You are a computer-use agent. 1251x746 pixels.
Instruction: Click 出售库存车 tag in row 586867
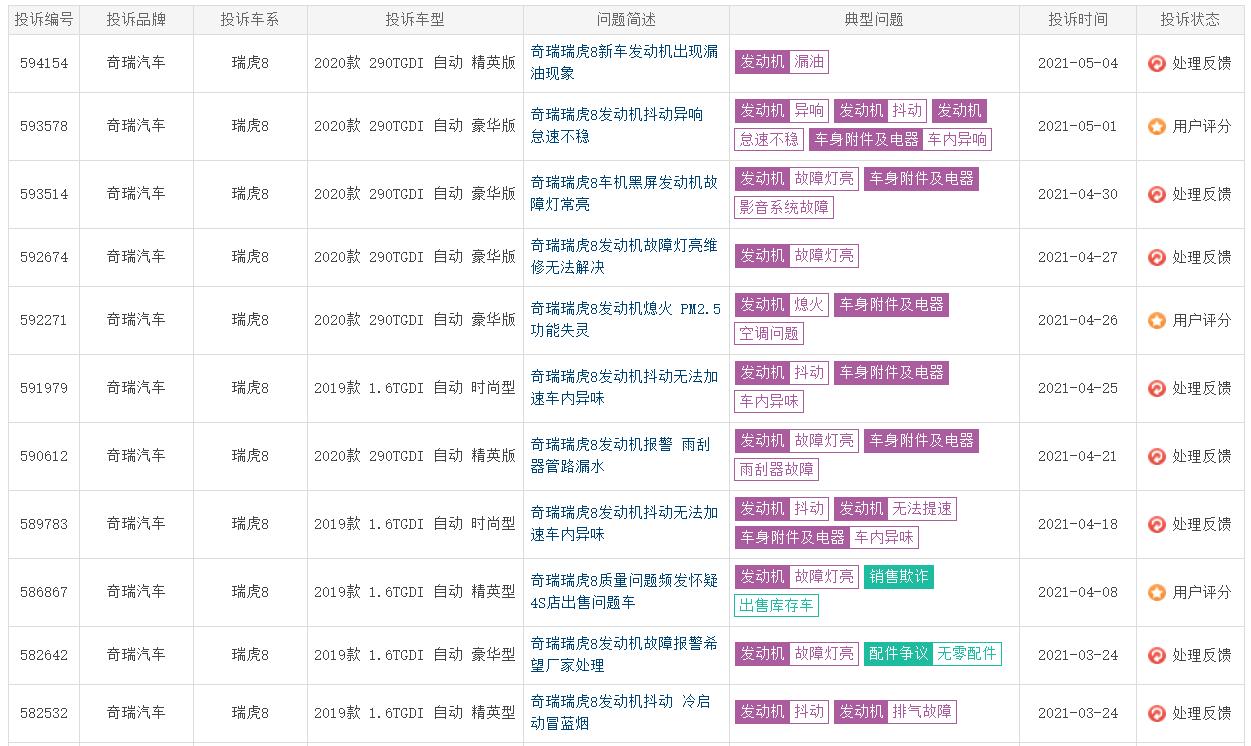click(x=777, y=605)
